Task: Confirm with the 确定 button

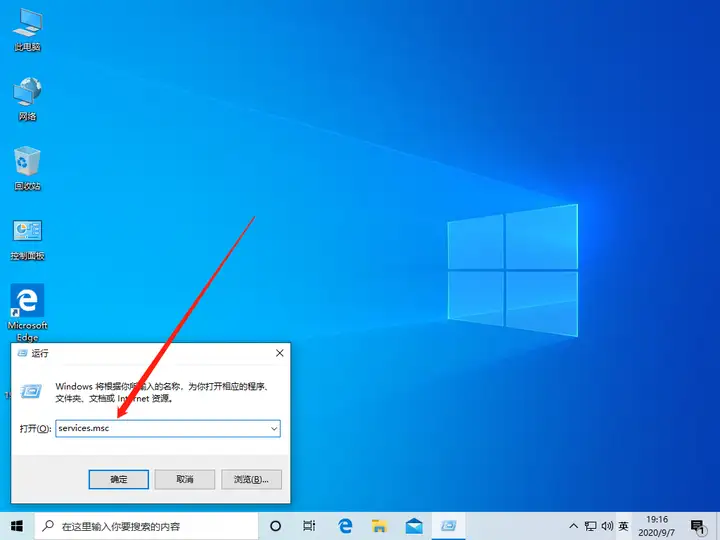Action: pos(118,479)
